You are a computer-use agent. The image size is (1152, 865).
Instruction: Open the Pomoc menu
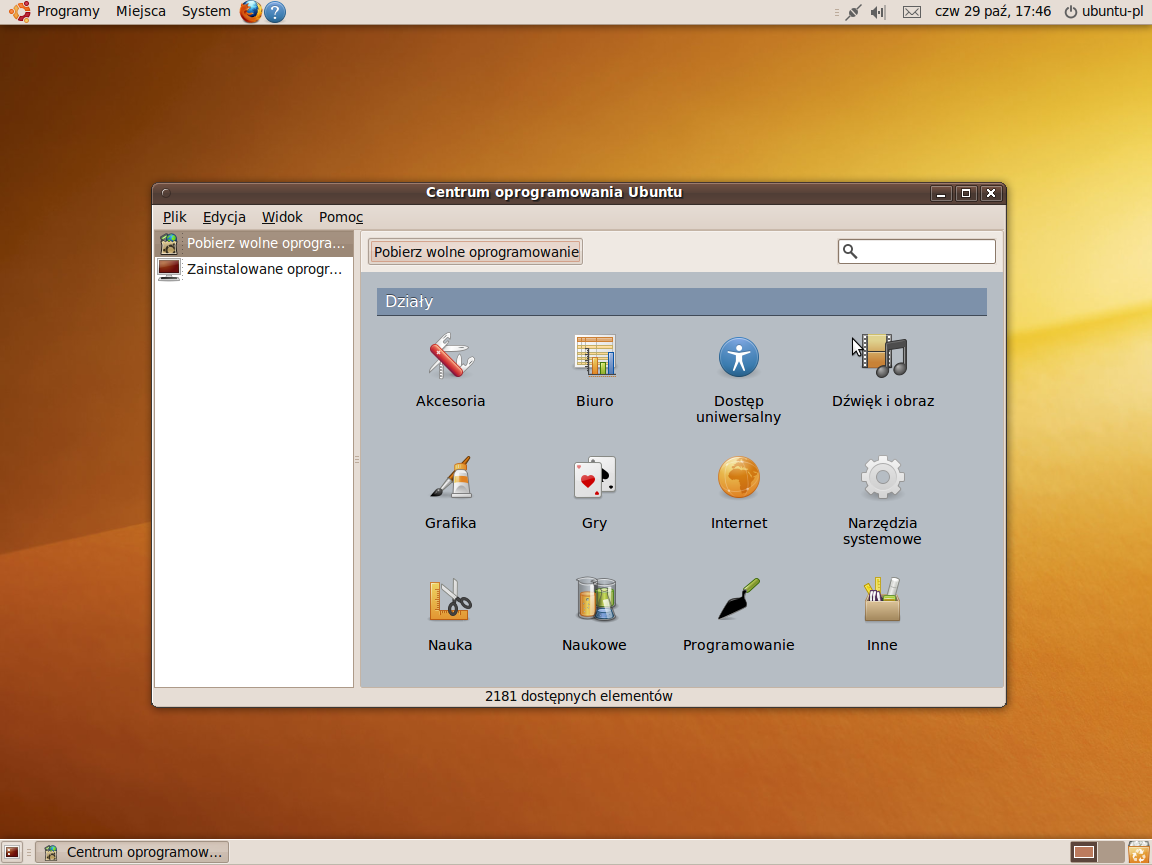tap(341, 217)
